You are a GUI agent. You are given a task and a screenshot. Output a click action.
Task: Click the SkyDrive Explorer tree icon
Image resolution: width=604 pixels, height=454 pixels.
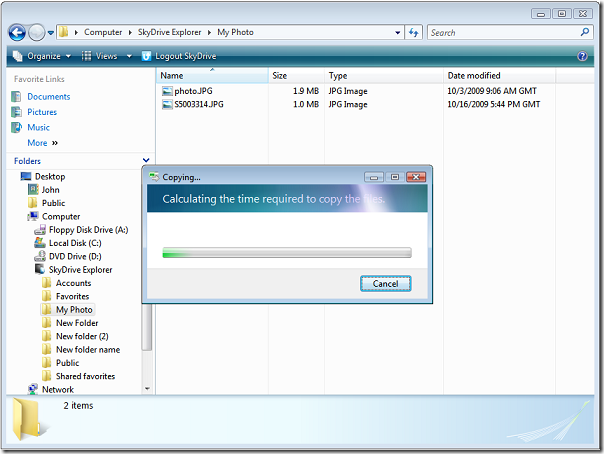(x=40, y=269)
